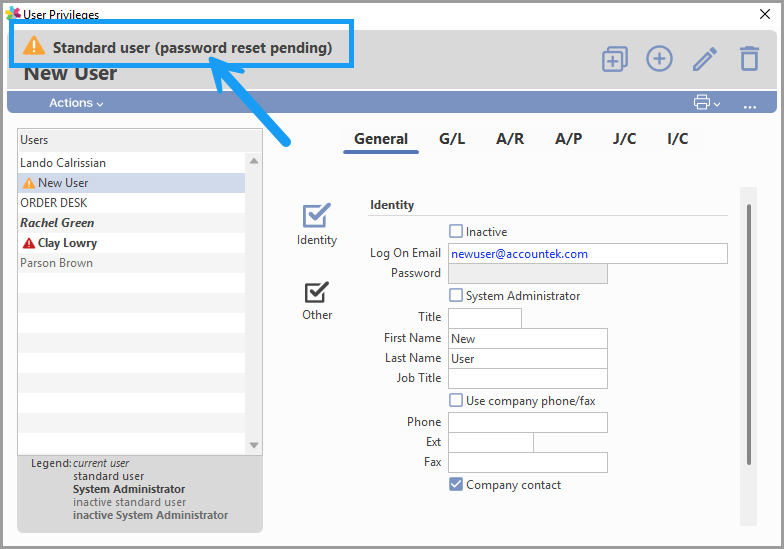Uncheck the Company contact checkbox
Screen dimensions: 784x549
point(456,484)
